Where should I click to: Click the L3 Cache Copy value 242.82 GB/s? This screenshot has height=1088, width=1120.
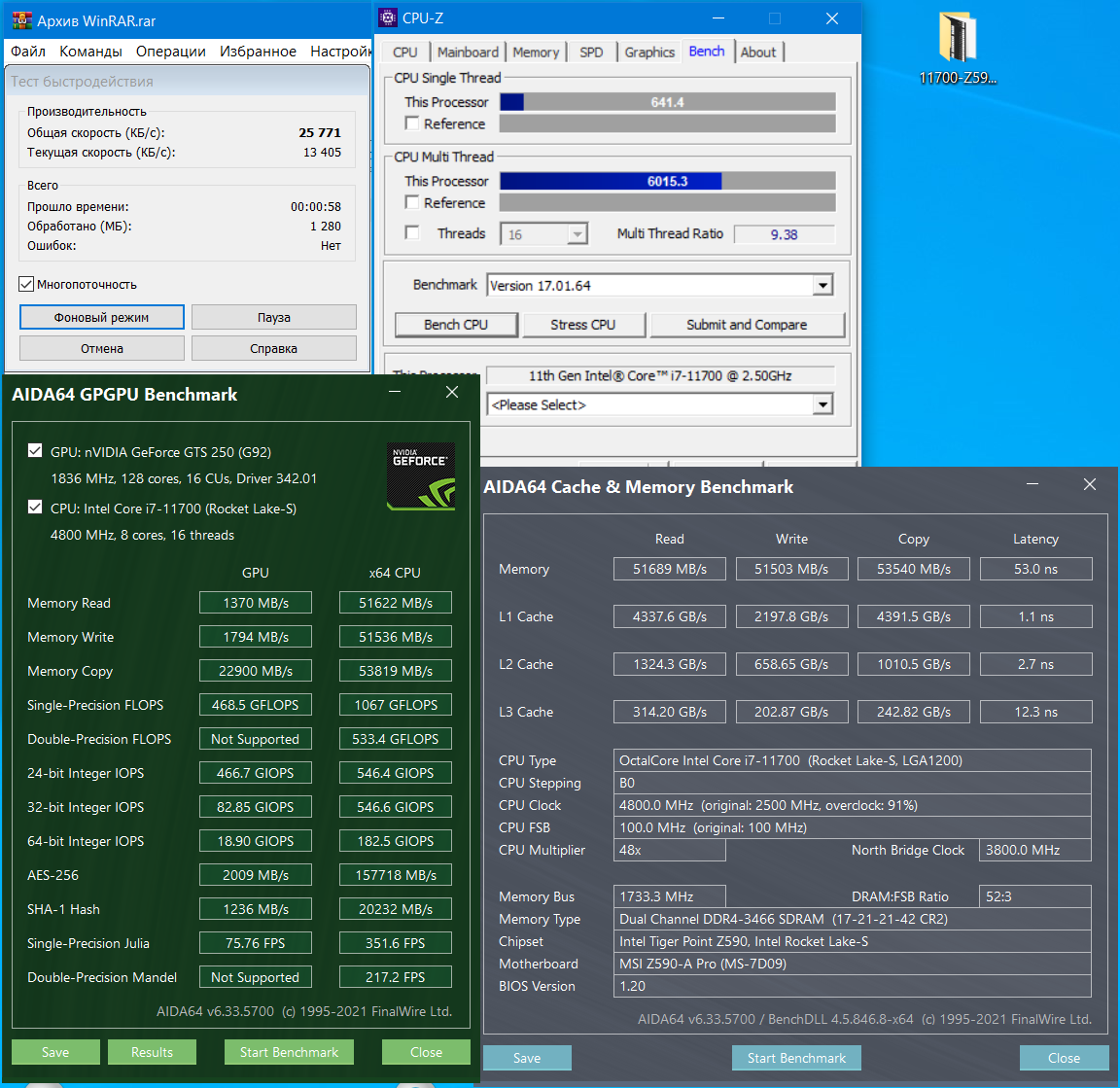[x=914, y=713]
